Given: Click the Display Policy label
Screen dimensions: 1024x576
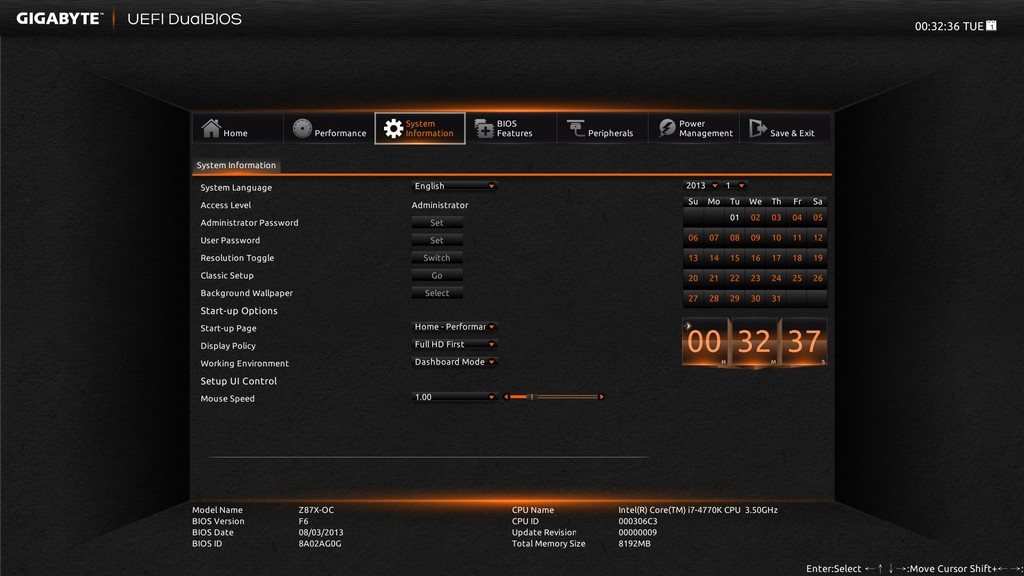Looking at the screenshot, I should (228, 345).
